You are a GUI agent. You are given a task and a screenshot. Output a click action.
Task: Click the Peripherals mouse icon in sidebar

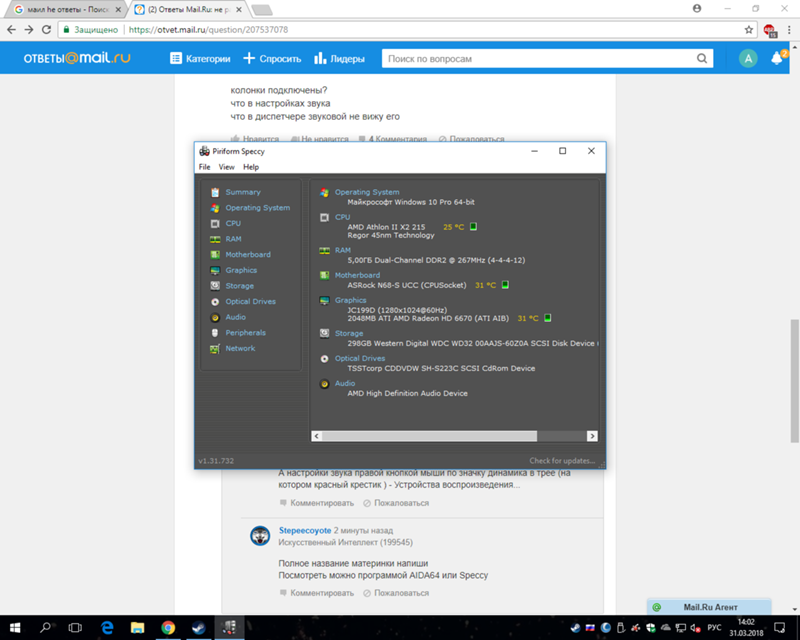215,333
